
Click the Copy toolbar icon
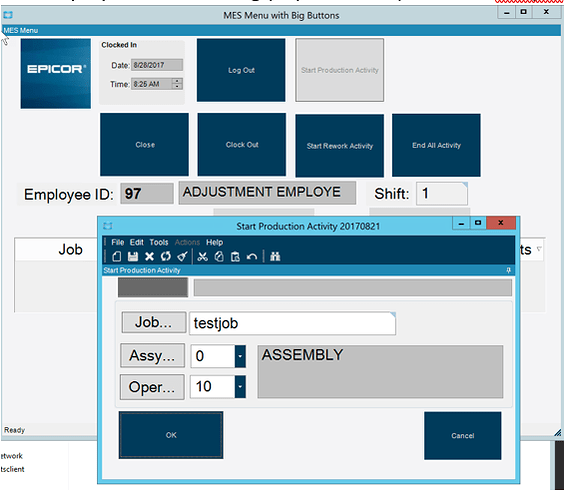tap(219, 256)
